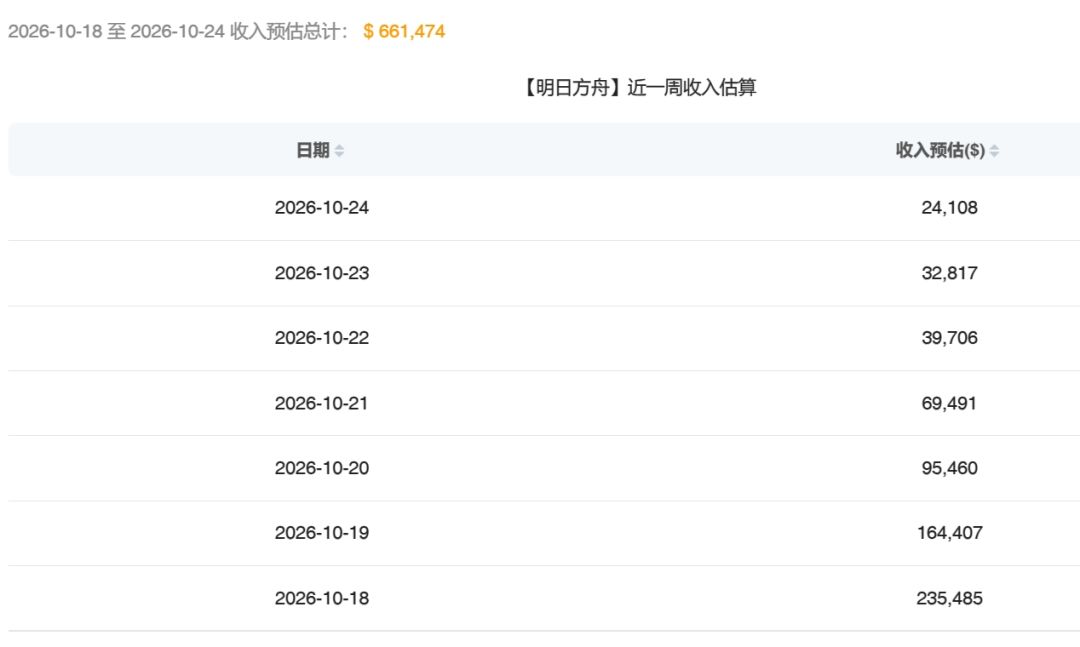Screen dimensions: 1080x647
Task: Select date cell 2026-10-18
Action: coord(322,598)
